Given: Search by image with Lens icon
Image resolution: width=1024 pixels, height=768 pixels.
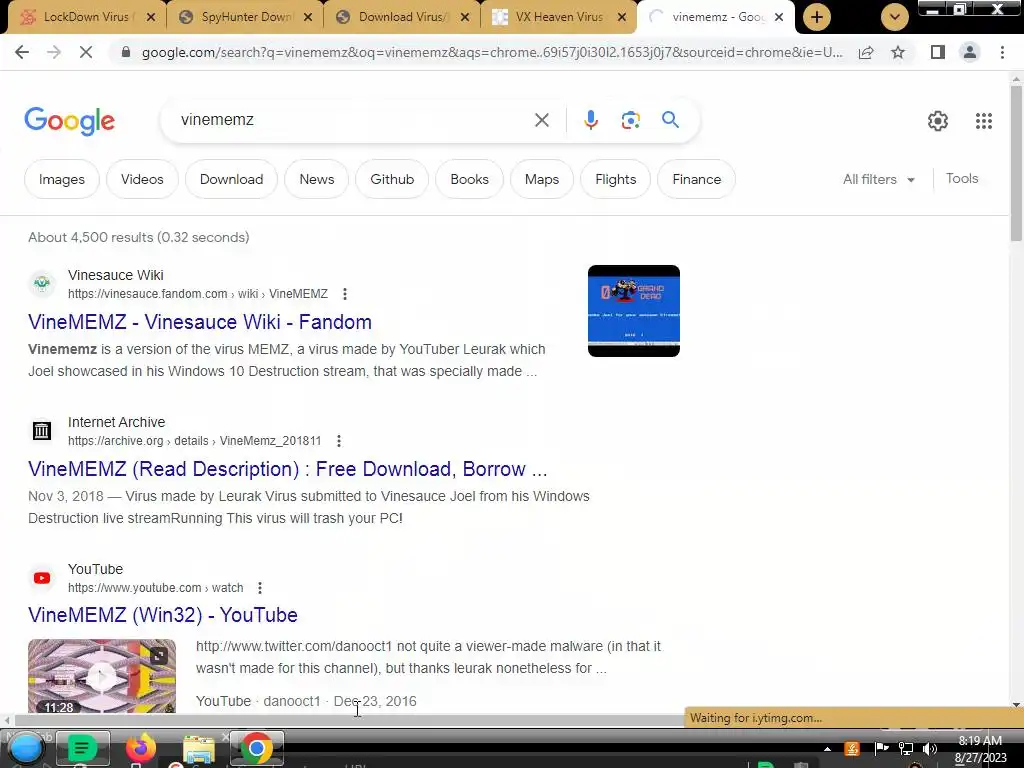Looking at the screenshot, I should [x=630, y=120].
